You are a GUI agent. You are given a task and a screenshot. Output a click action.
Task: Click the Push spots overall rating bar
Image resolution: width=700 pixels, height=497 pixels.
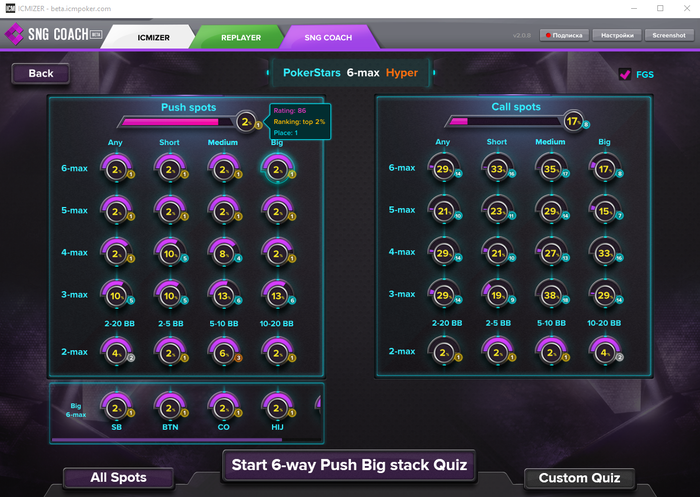[177, 122]
